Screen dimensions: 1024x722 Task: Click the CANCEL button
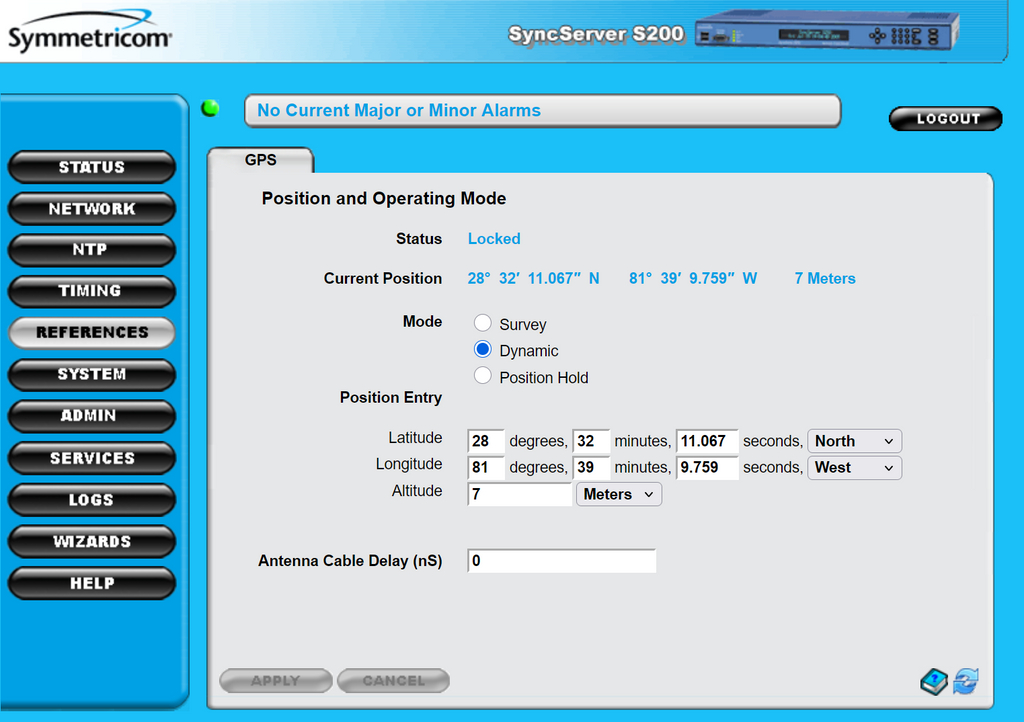point(393,681)
